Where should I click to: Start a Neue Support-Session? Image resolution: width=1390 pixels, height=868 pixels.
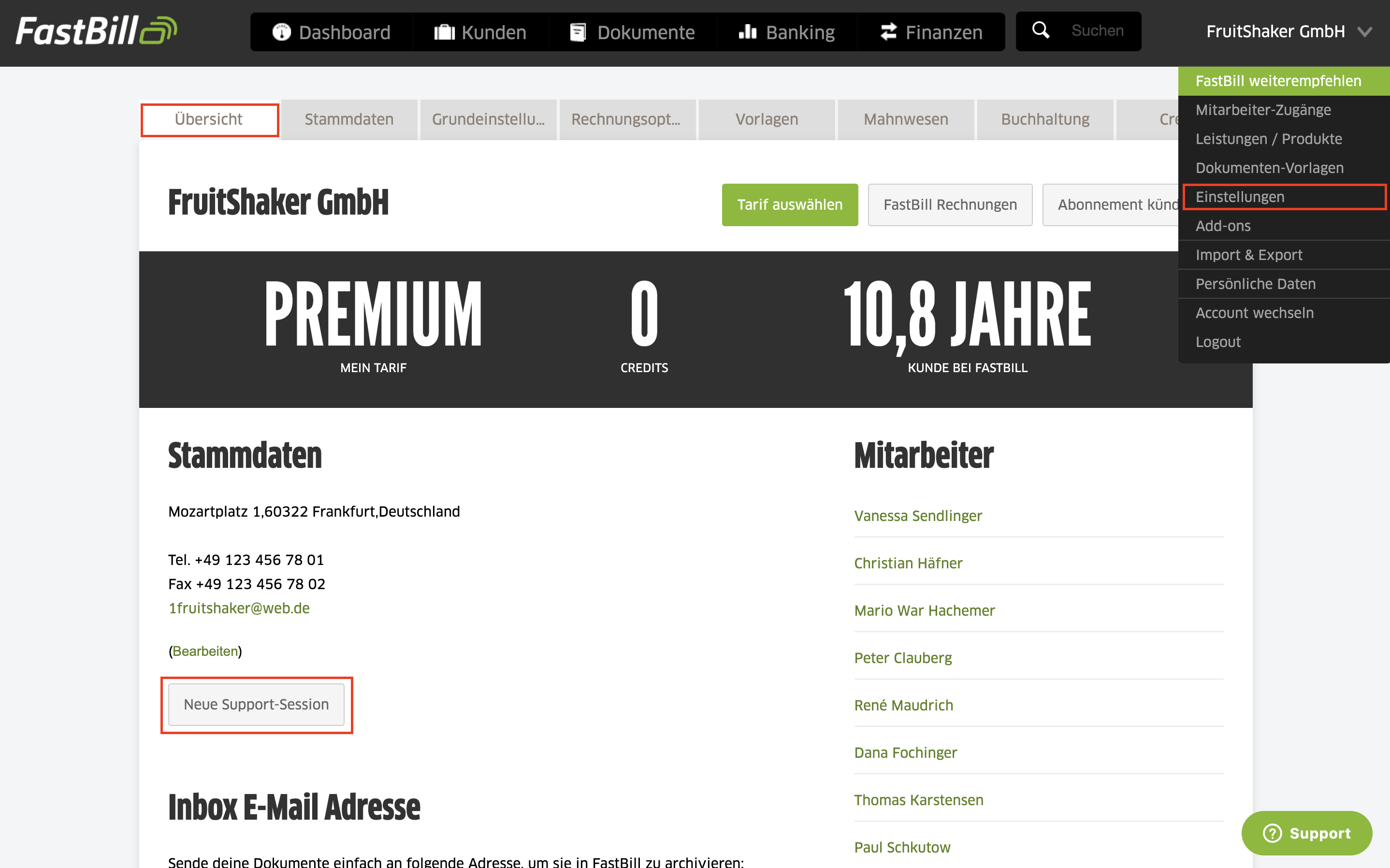256,704
